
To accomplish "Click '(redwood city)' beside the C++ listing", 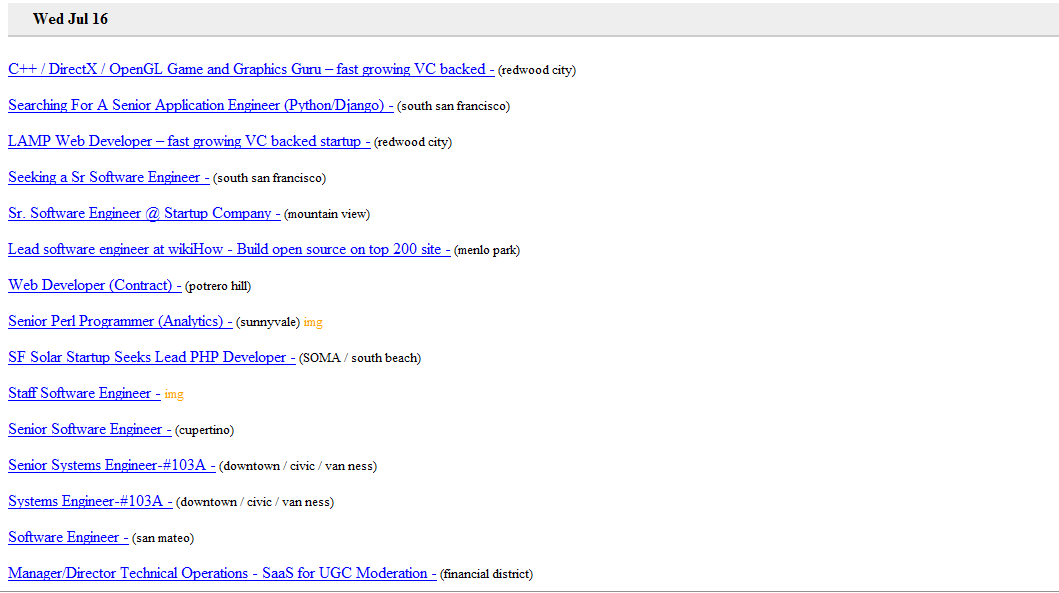I will pyautogui.click(x=537, y=70).
